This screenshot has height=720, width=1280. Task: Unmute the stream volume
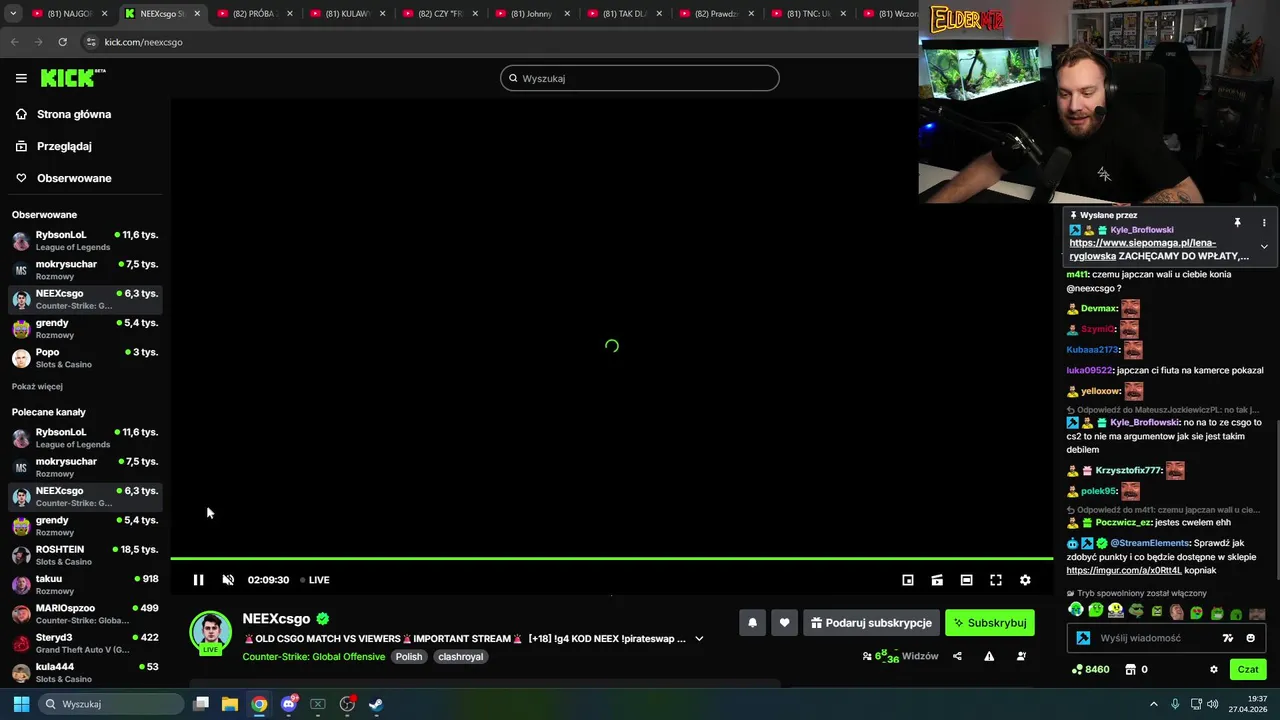tap(228, 580)
